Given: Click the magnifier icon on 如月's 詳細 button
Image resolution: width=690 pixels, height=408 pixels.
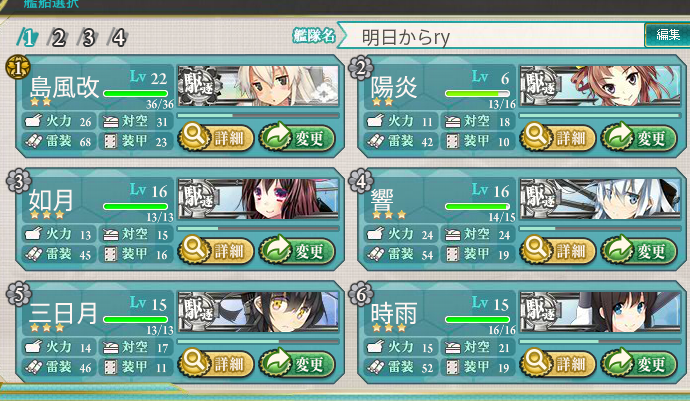Looking at the screenshot, I should coord(194,249).
